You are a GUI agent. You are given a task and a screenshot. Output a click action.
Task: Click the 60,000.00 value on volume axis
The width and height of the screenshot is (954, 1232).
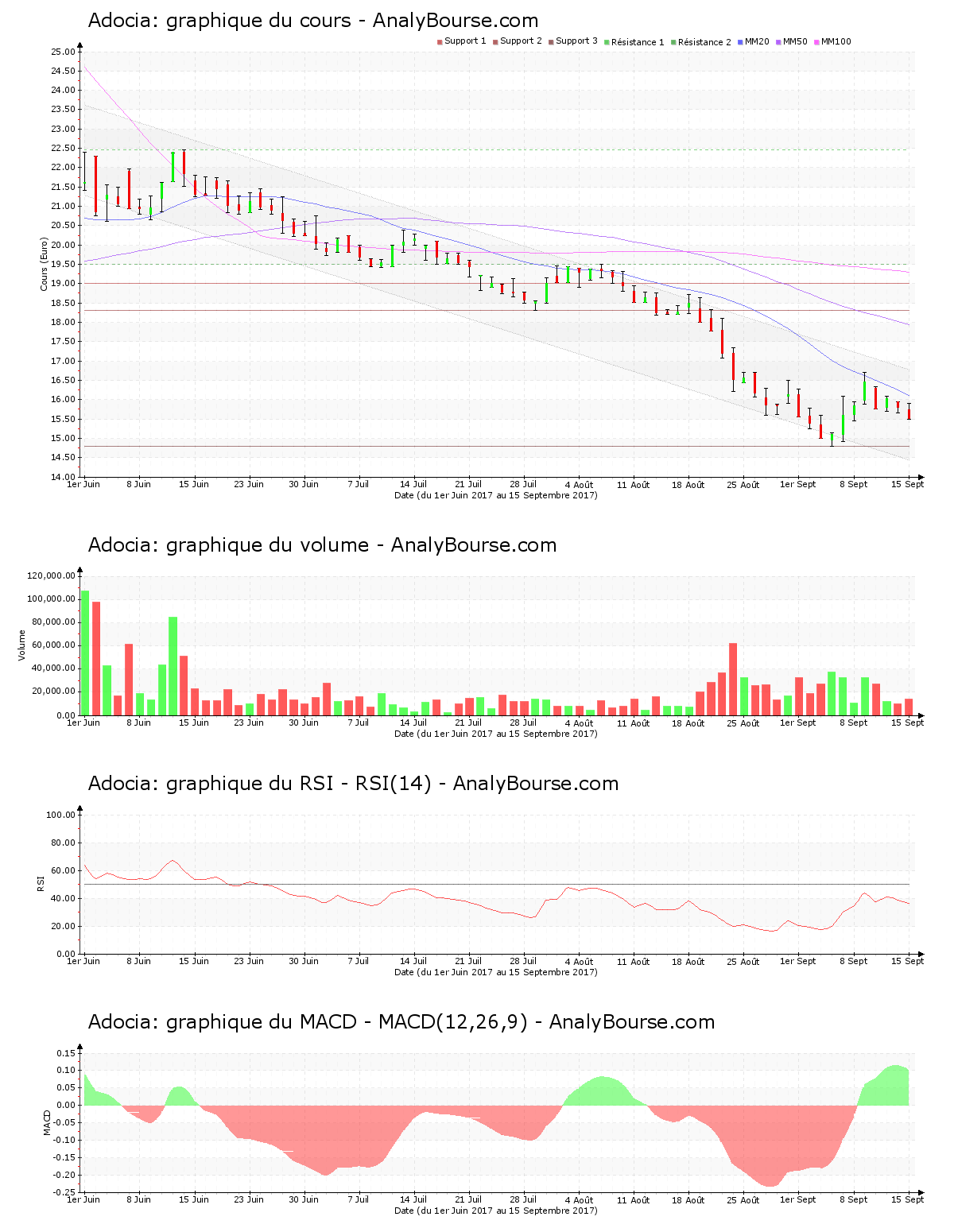tap(54, 645)
